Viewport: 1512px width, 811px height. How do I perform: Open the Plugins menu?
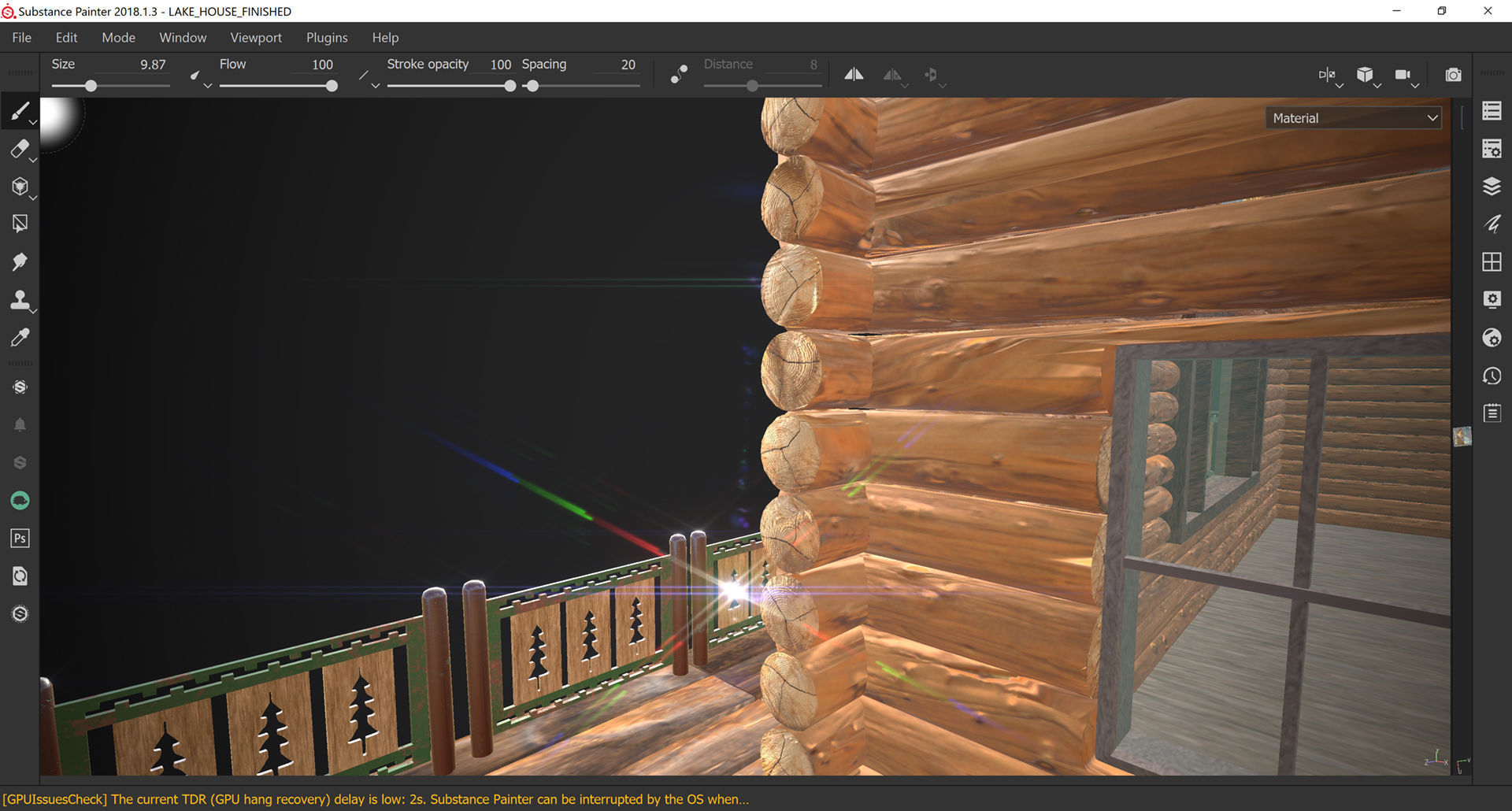327,37
